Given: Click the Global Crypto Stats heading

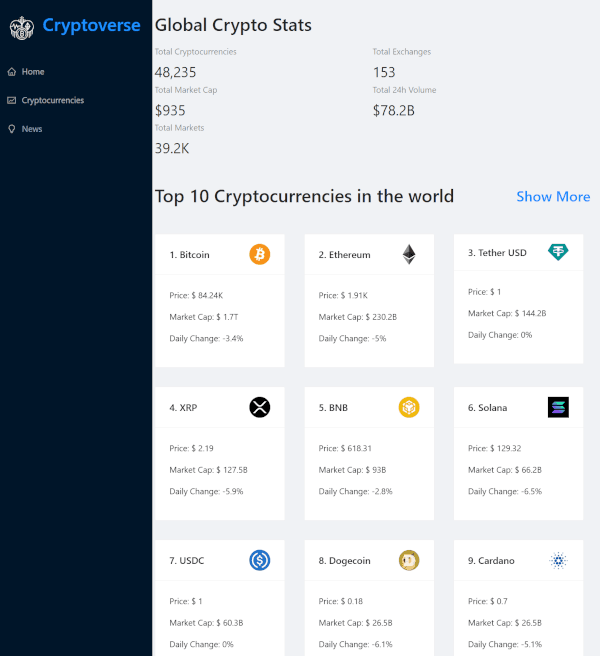Looking at the screenshot, I should [x=233, y=25].
